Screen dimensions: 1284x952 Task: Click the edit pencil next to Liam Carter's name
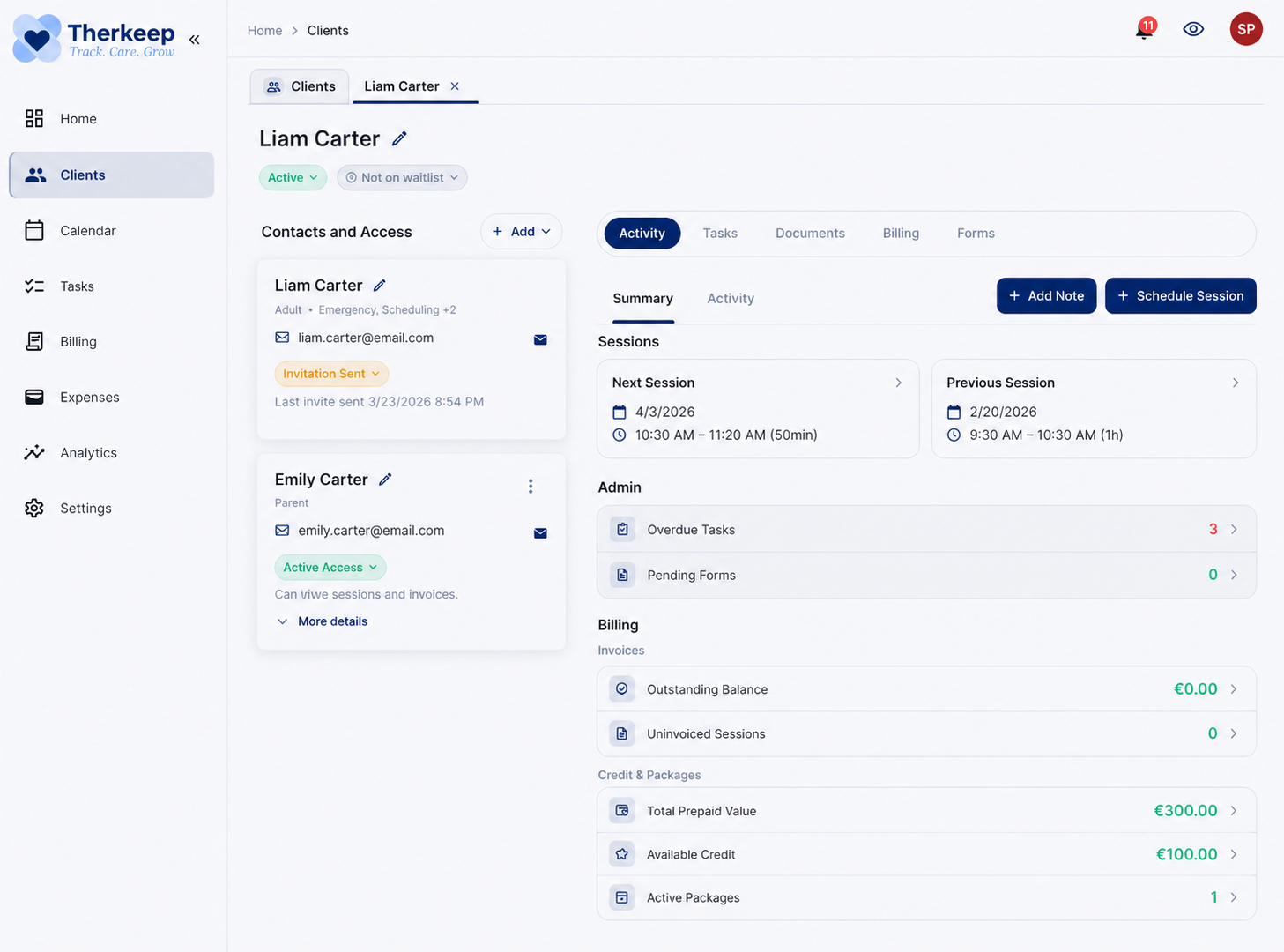coord(399,138)
